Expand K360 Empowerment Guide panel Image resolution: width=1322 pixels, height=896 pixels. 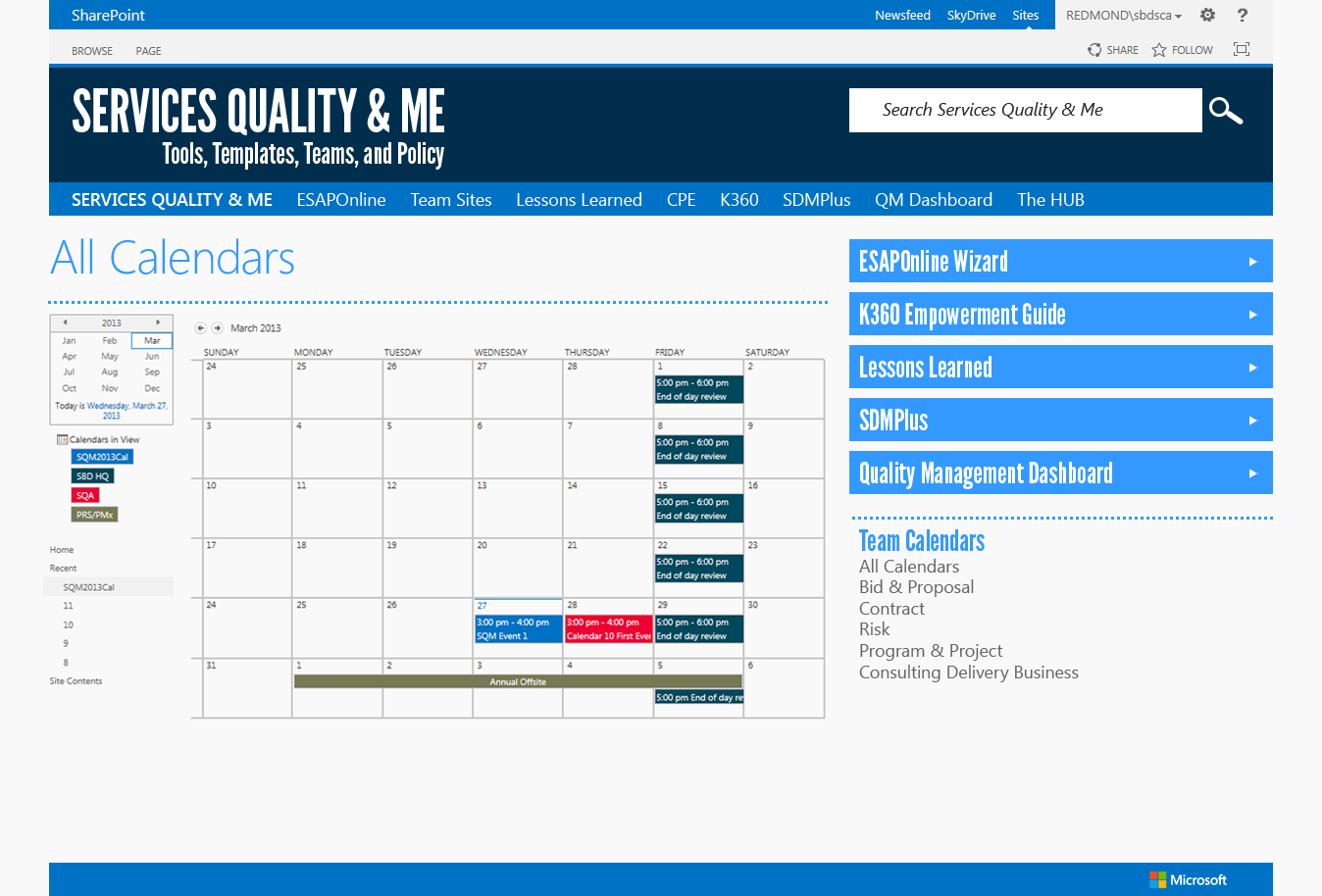(1061, 314)
